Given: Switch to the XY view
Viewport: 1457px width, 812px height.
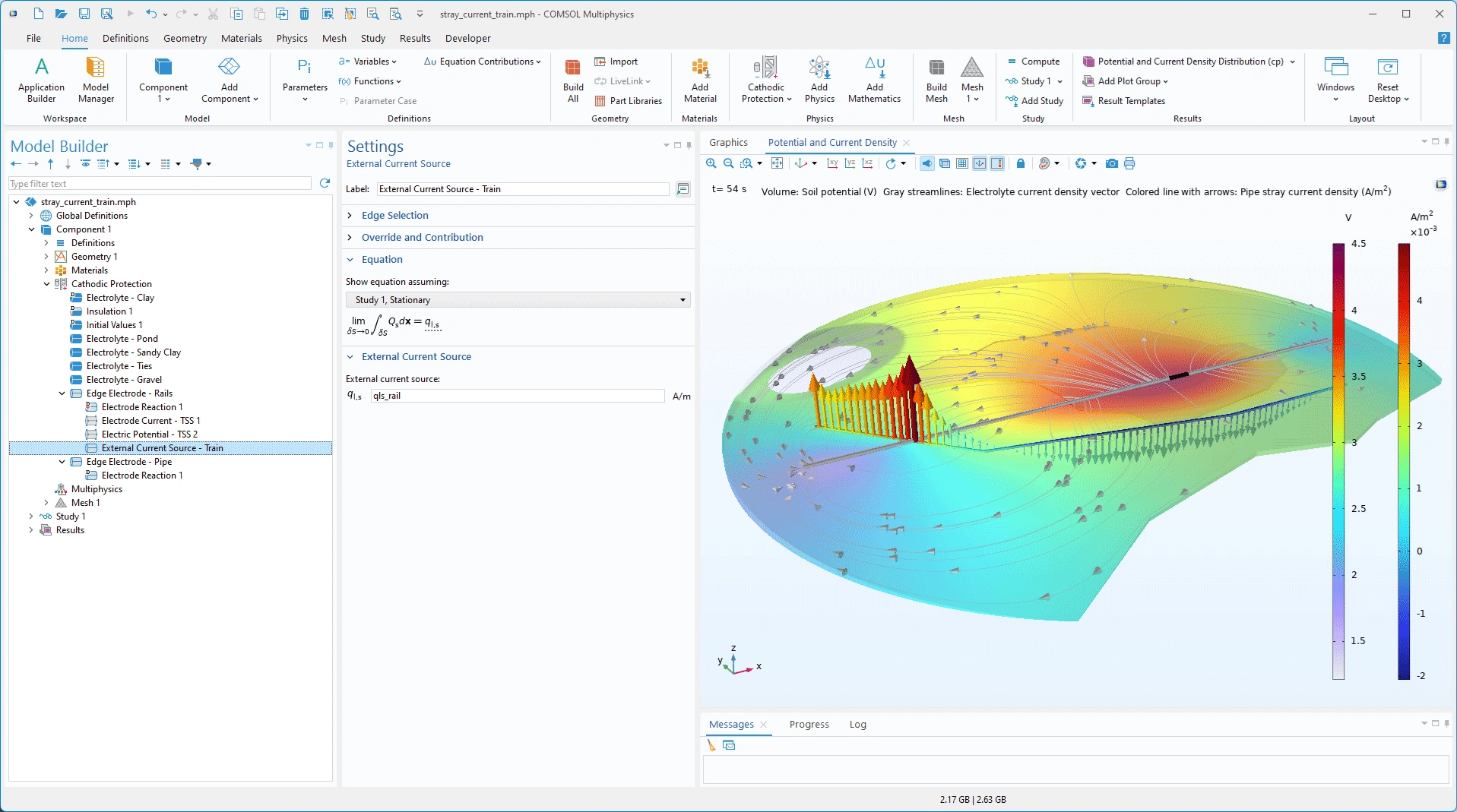Looking at the screenshot, I should coord(832,163).
